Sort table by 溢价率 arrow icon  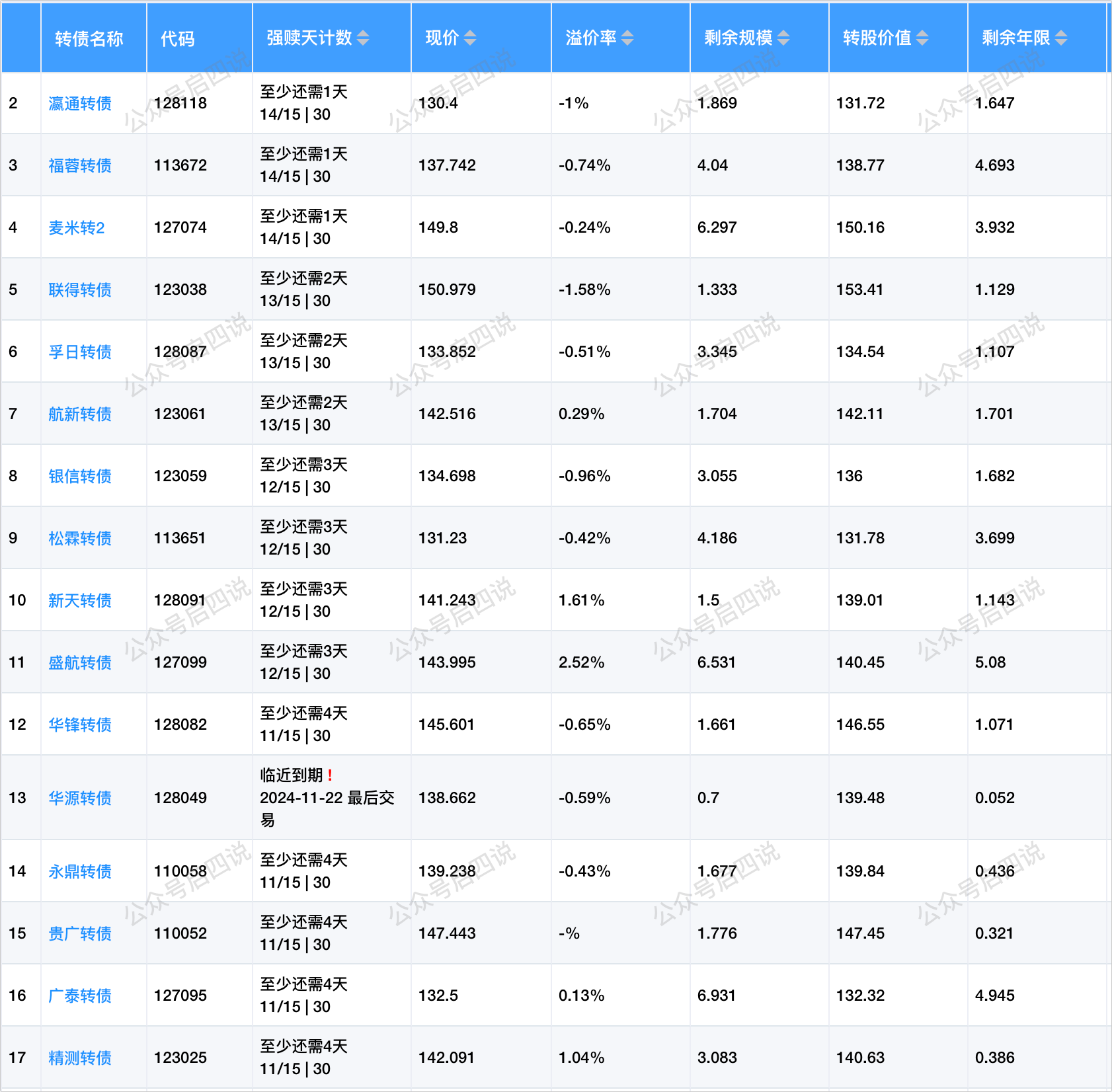[x=627, y=38]
